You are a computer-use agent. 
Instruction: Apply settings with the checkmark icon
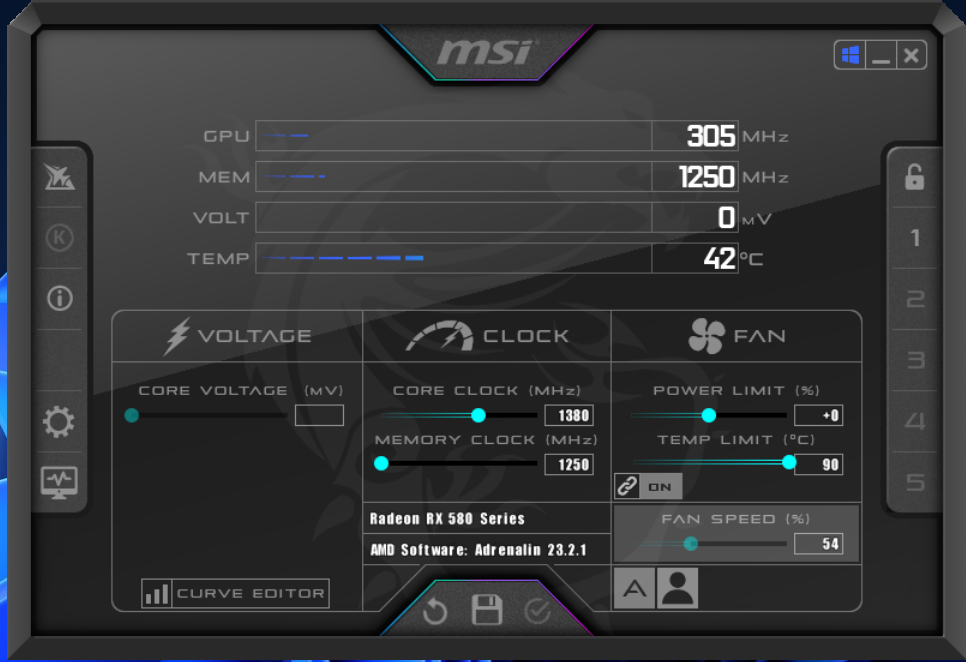tap(537, 612)
